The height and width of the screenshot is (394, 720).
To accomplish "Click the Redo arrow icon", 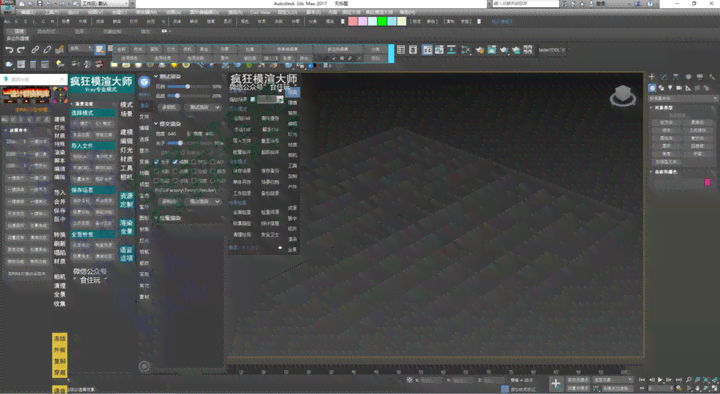I will pyautogui.click(x=21, y=50).
